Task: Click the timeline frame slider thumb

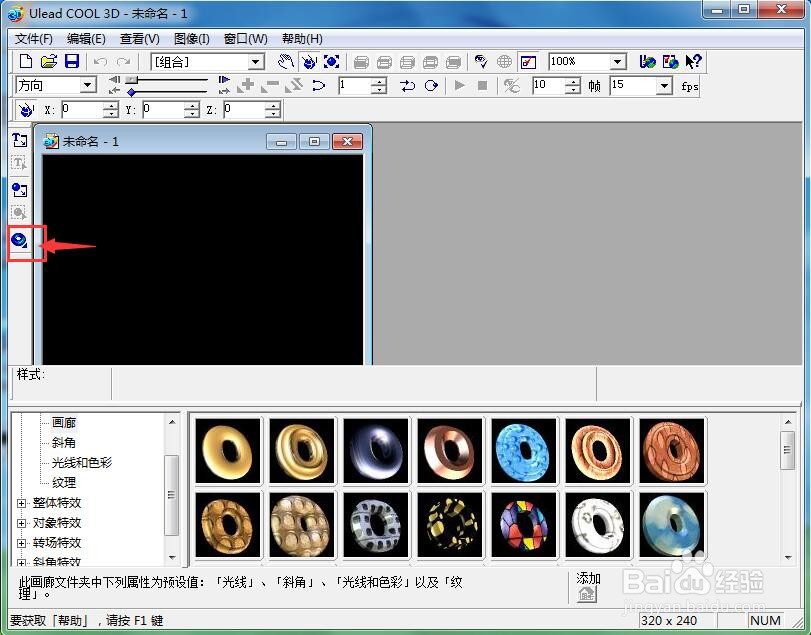Action: pos(132,80)
